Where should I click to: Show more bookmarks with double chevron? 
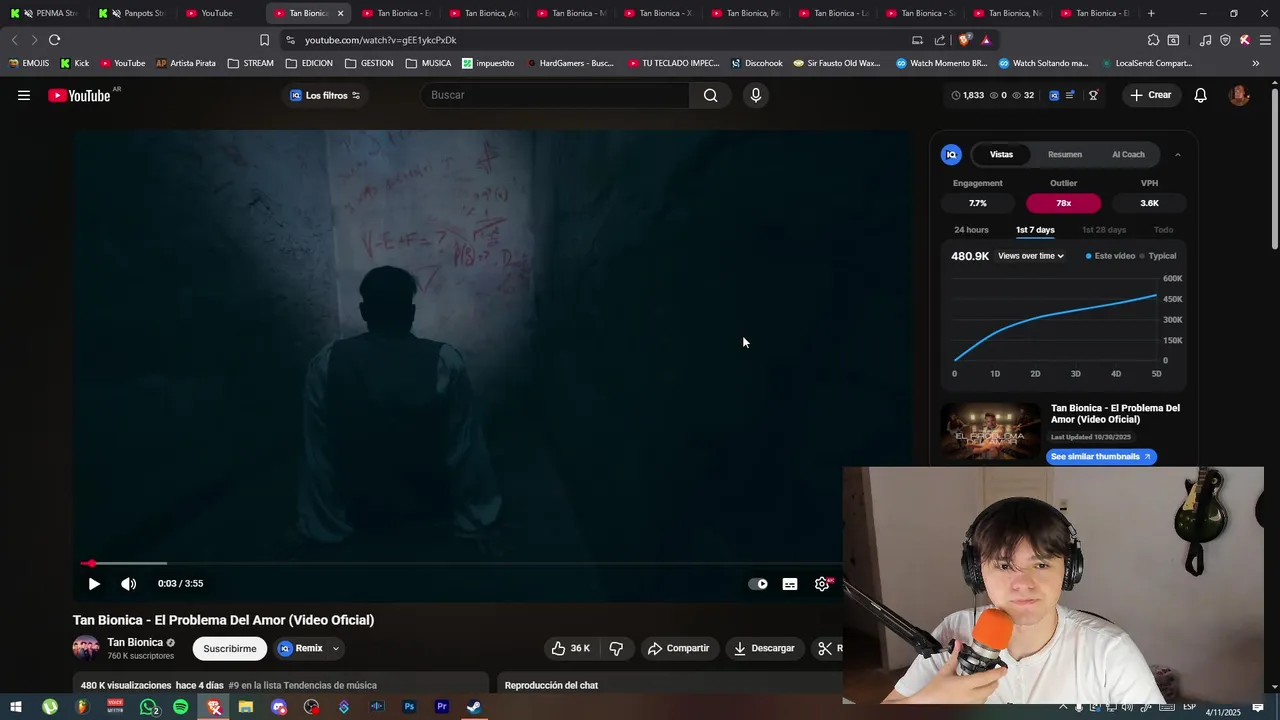pos(1255,63)
